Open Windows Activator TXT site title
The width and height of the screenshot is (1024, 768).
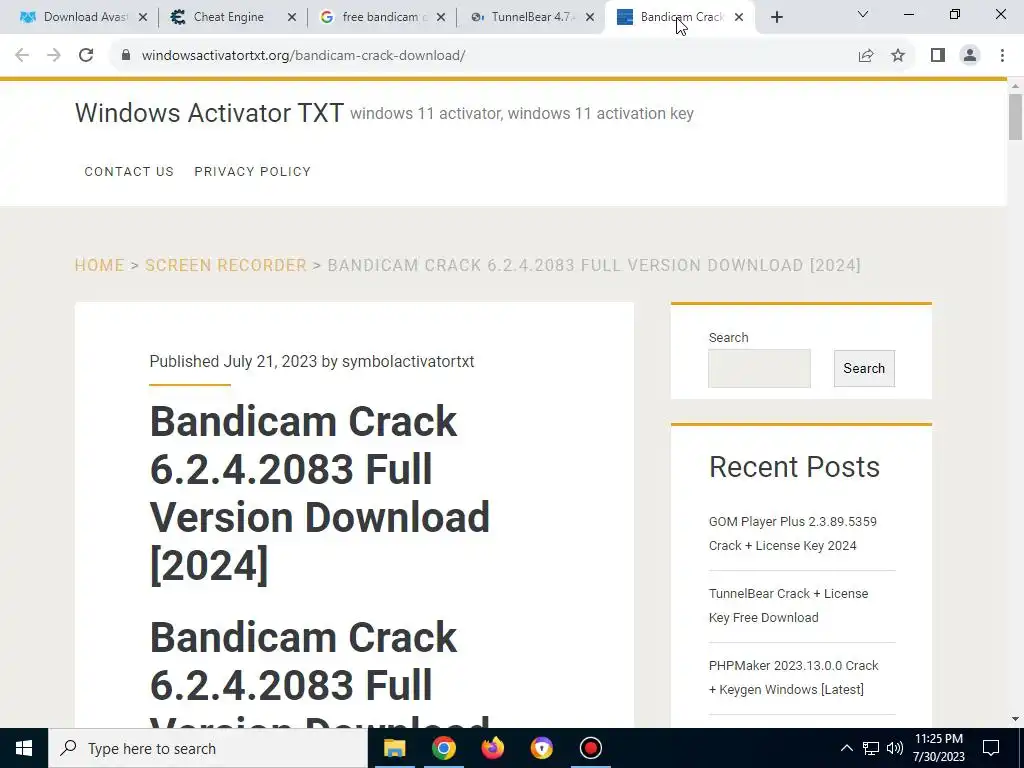(209, 113)
